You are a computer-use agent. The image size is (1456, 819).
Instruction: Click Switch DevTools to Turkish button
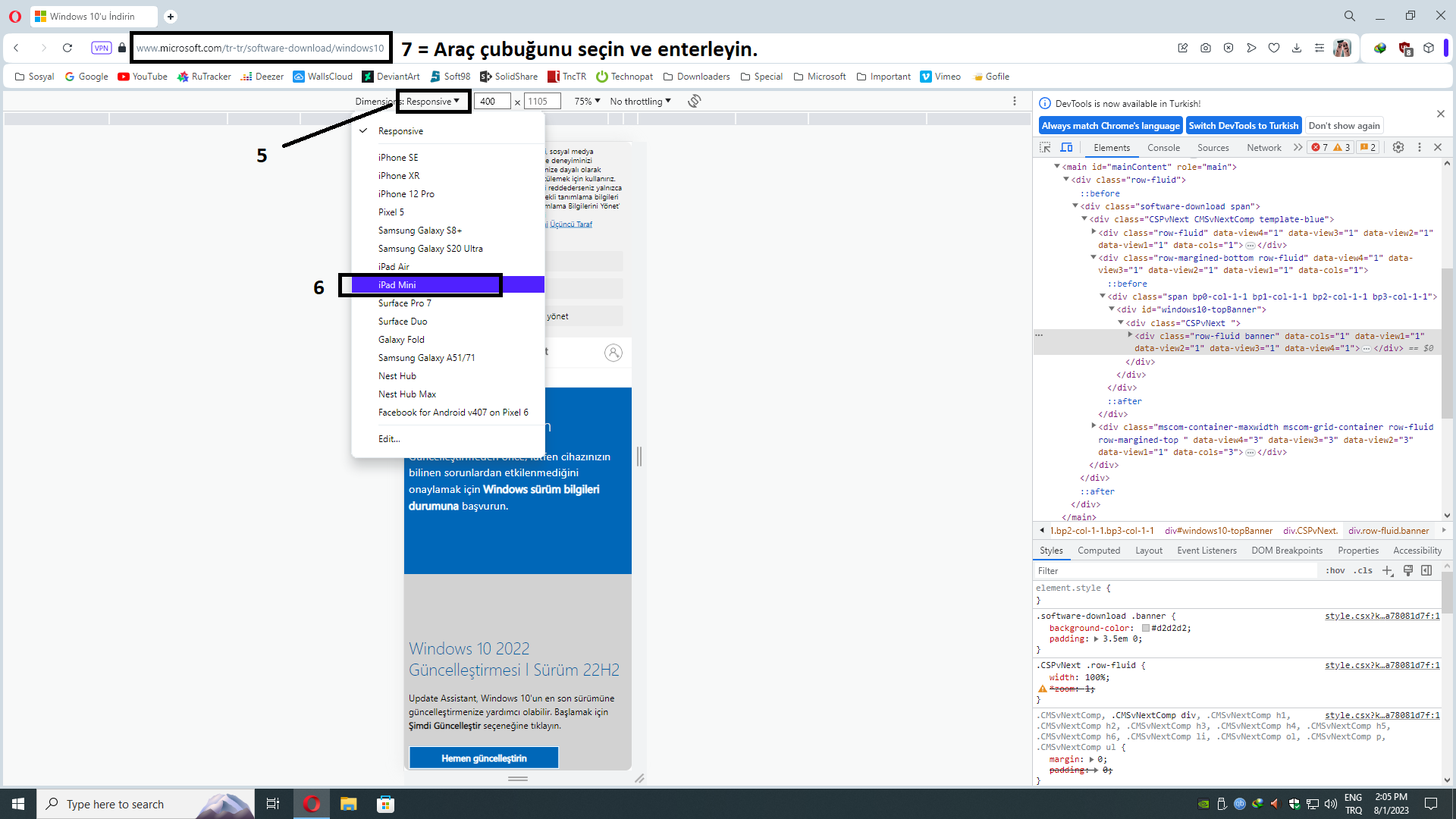point(1243,126)
